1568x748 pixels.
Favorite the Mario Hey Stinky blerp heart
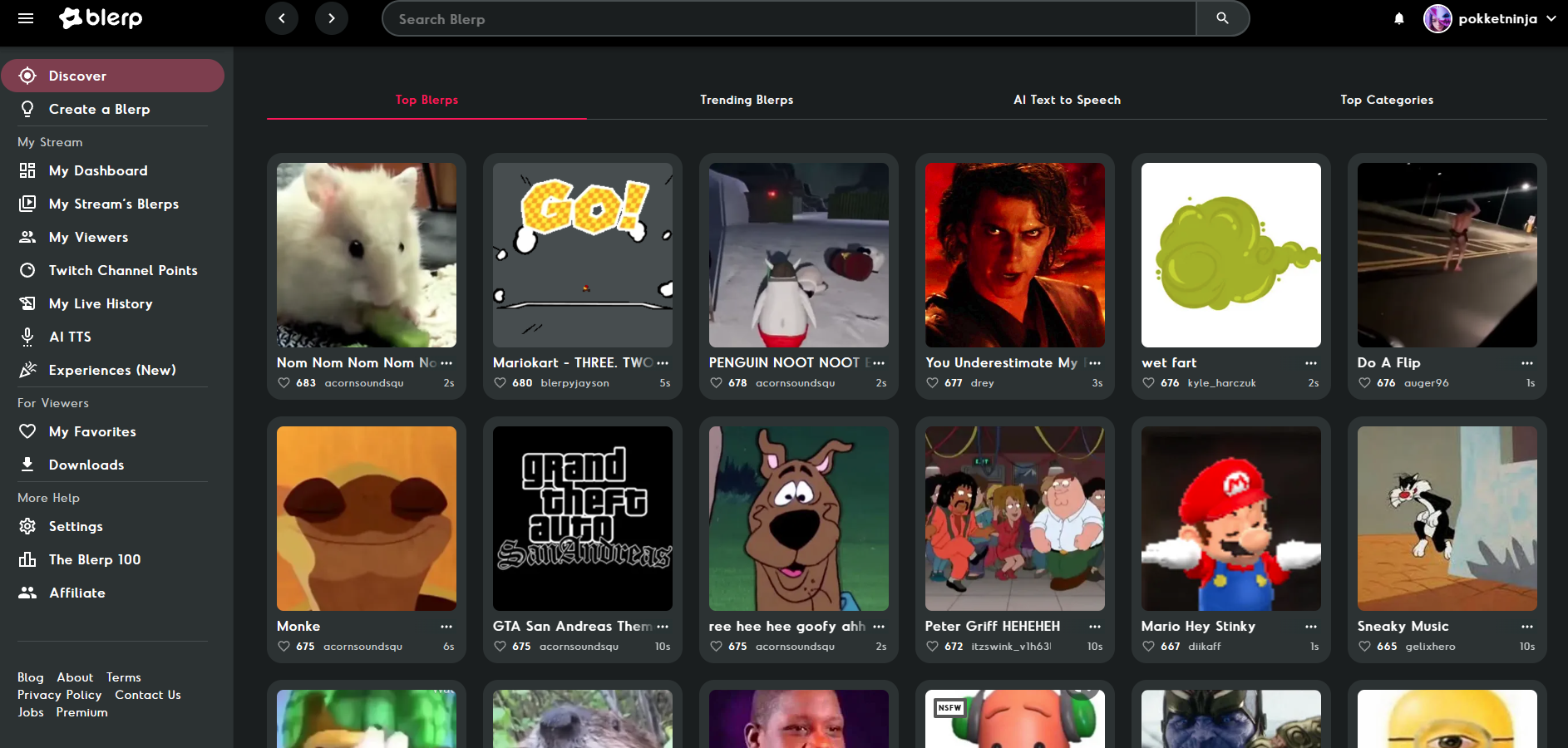(1149, 647)
